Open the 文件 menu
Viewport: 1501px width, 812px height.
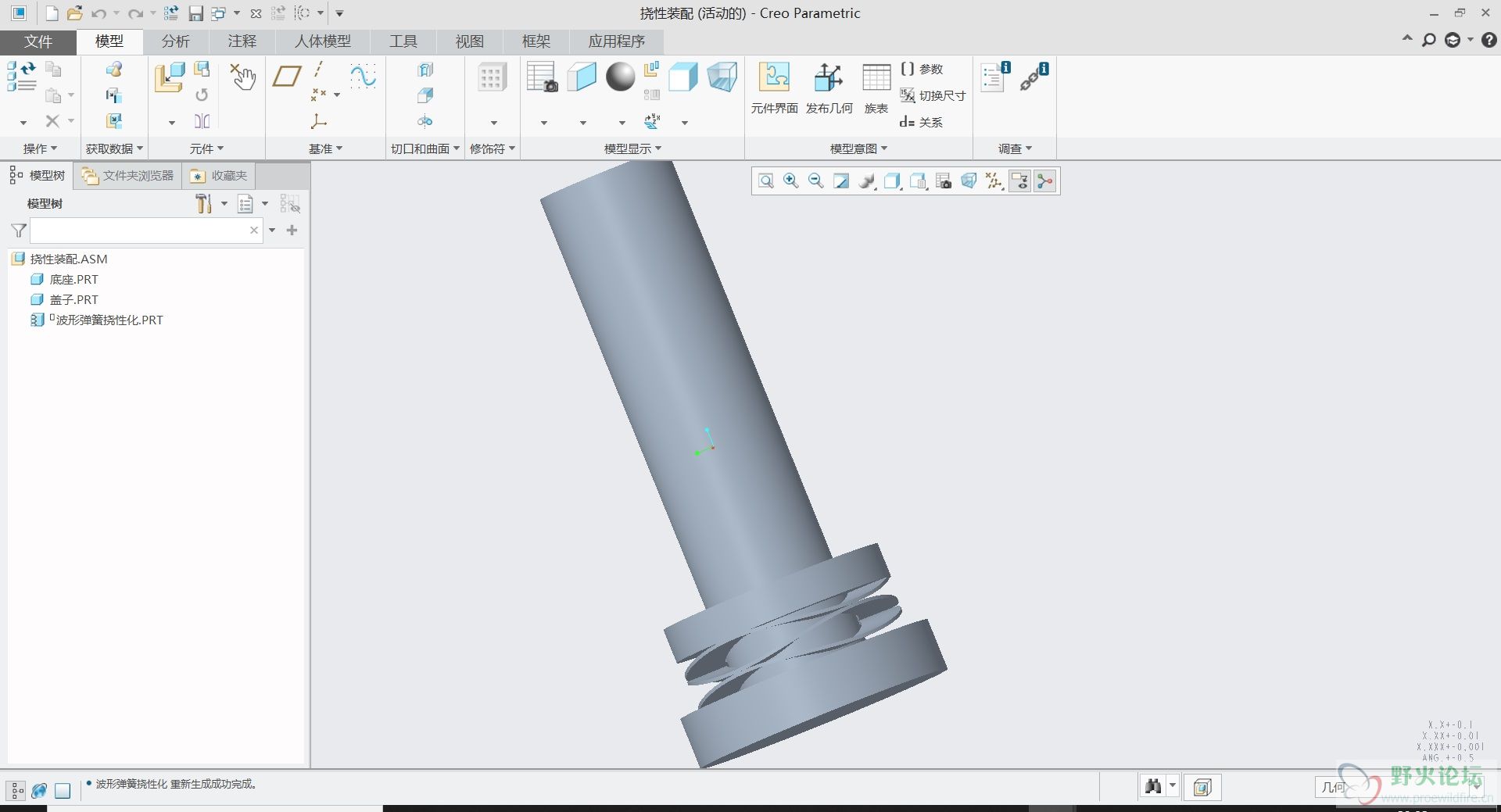click(38, 41)
